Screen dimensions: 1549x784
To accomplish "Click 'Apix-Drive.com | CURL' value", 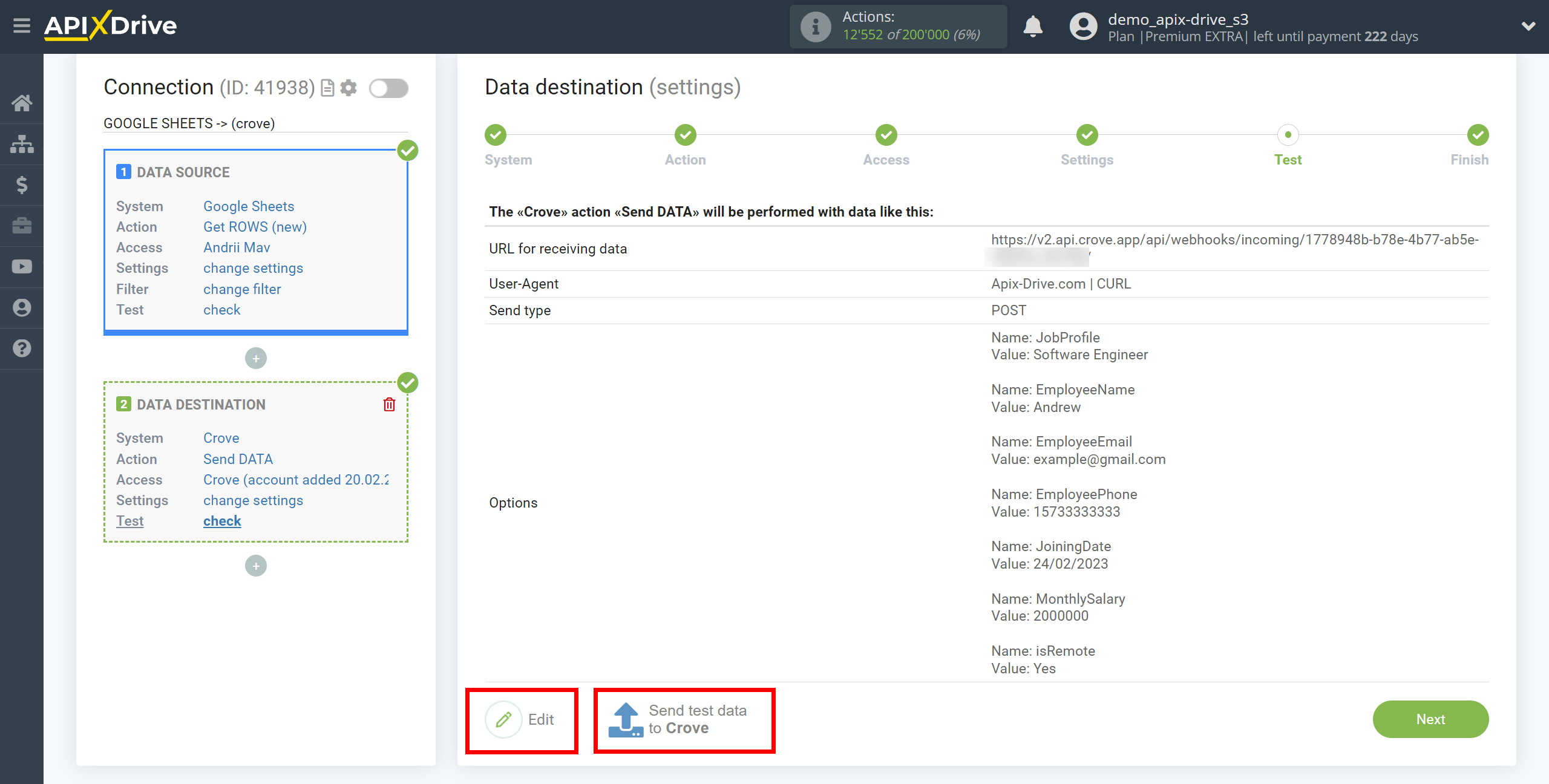I will coord(1061,284).
